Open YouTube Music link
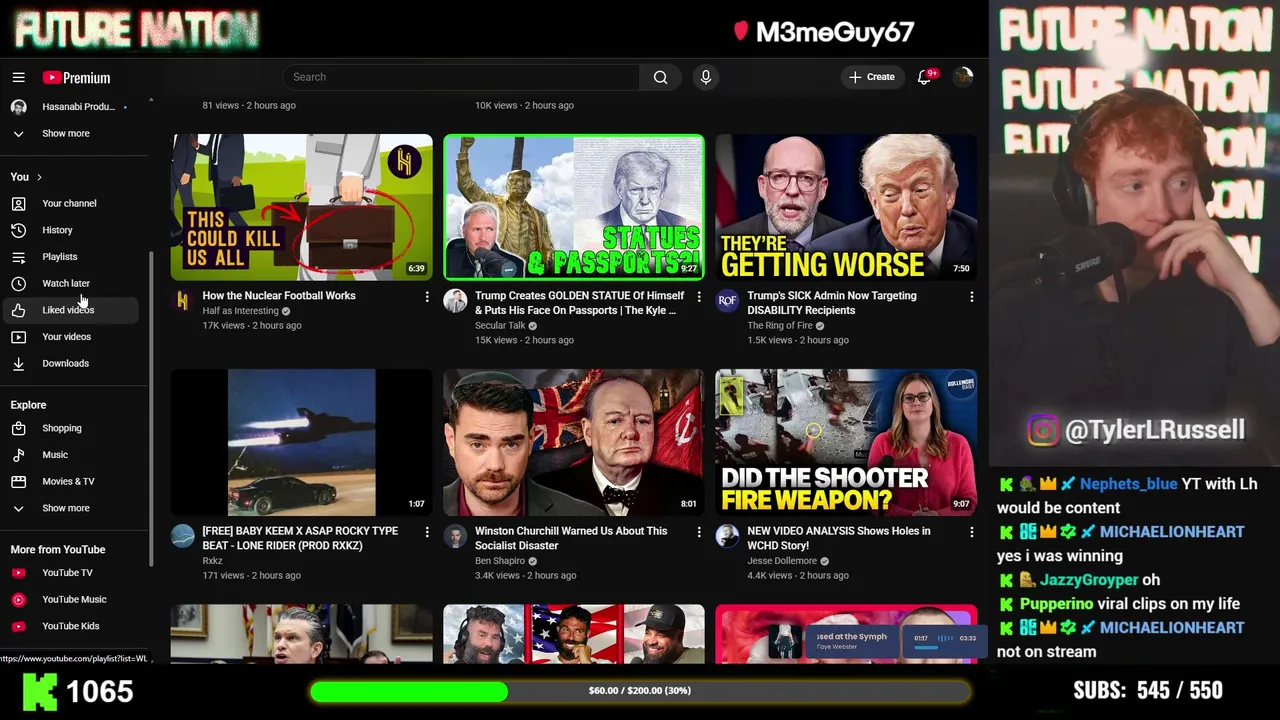Viewport: 1280px width, 720px height. 75,599
